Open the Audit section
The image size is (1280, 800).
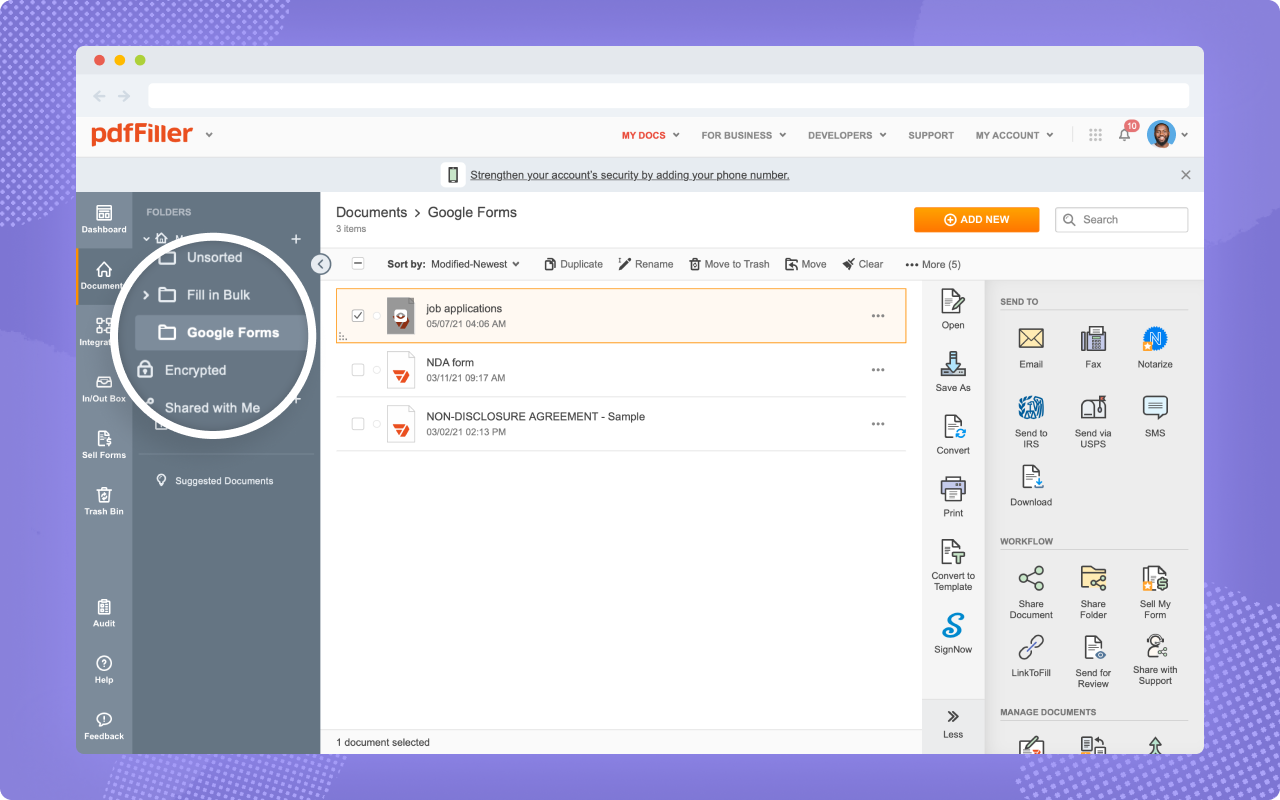[104, 613]
